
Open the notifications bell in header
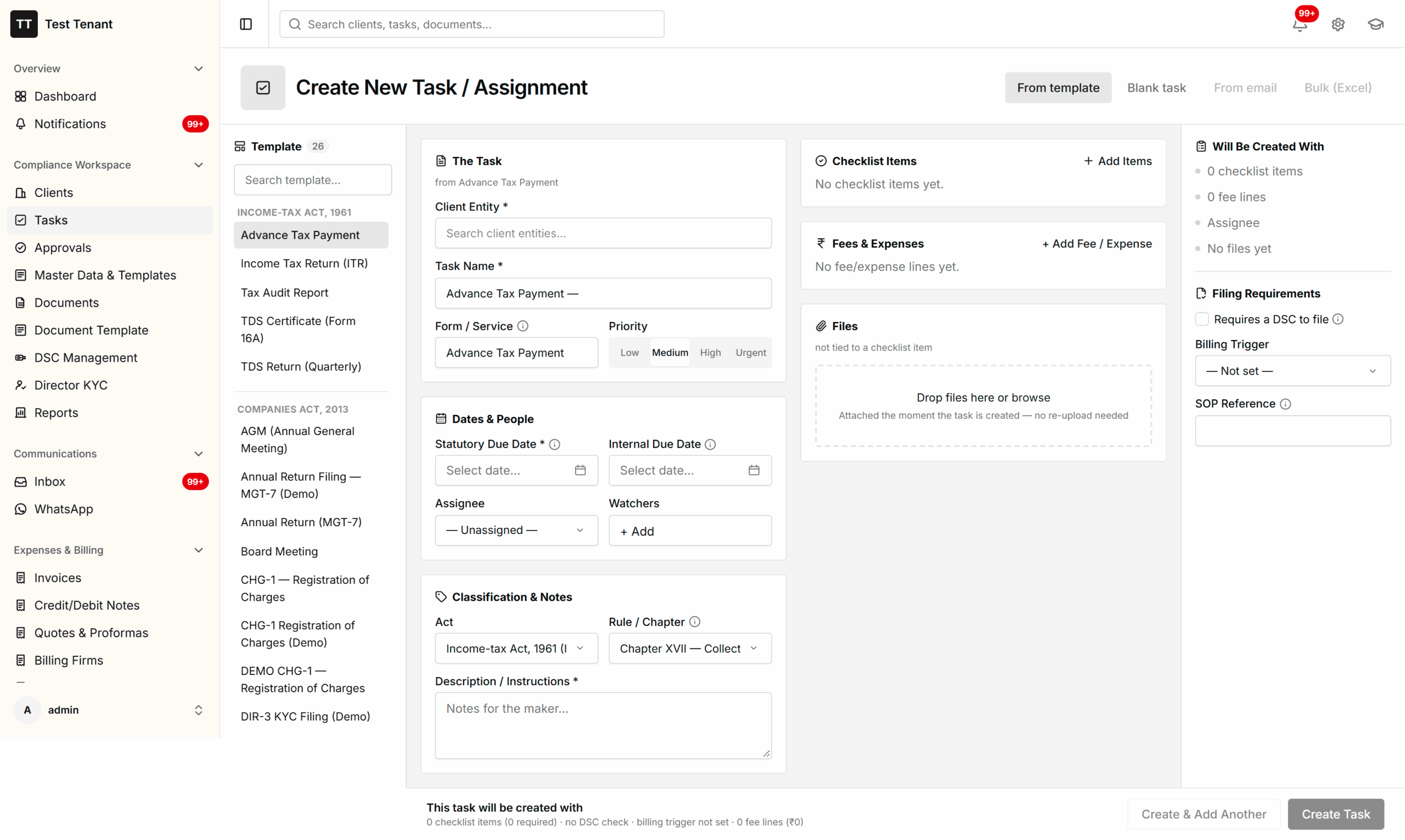tap(1300, 24)
